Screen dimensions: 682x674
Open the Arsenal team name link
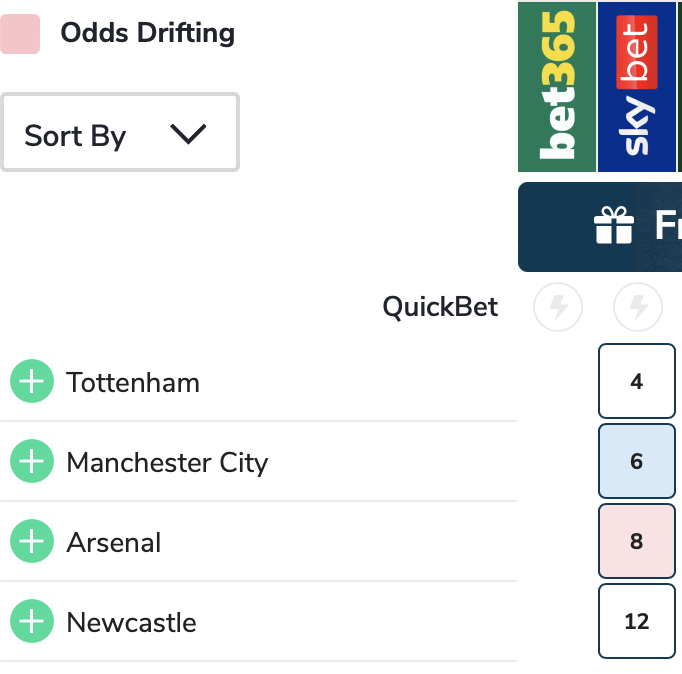(x=114, y=542)
